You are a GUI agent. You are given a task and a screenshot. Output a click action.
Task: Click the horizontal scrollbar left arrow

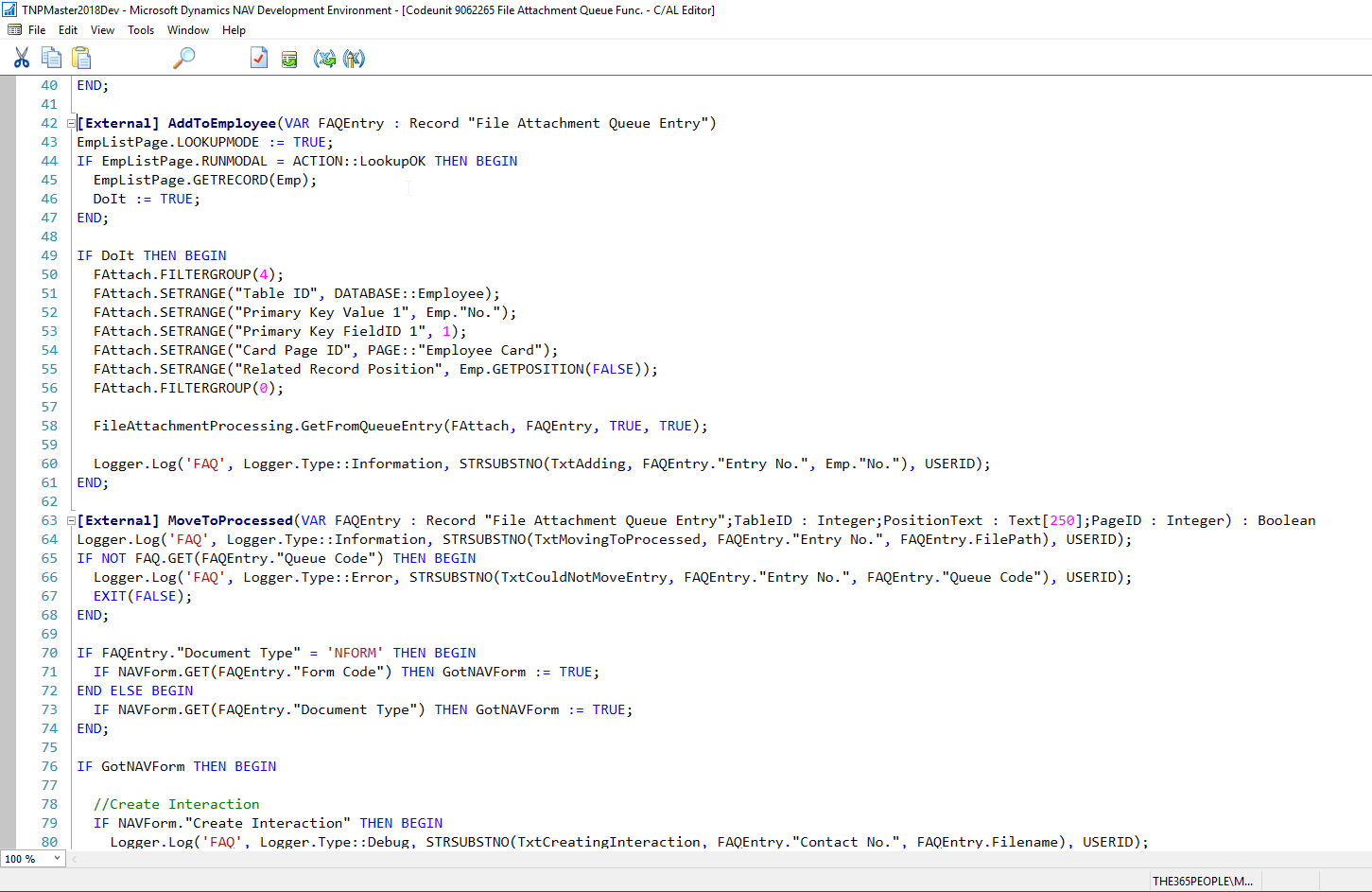[x=75, y=859]
